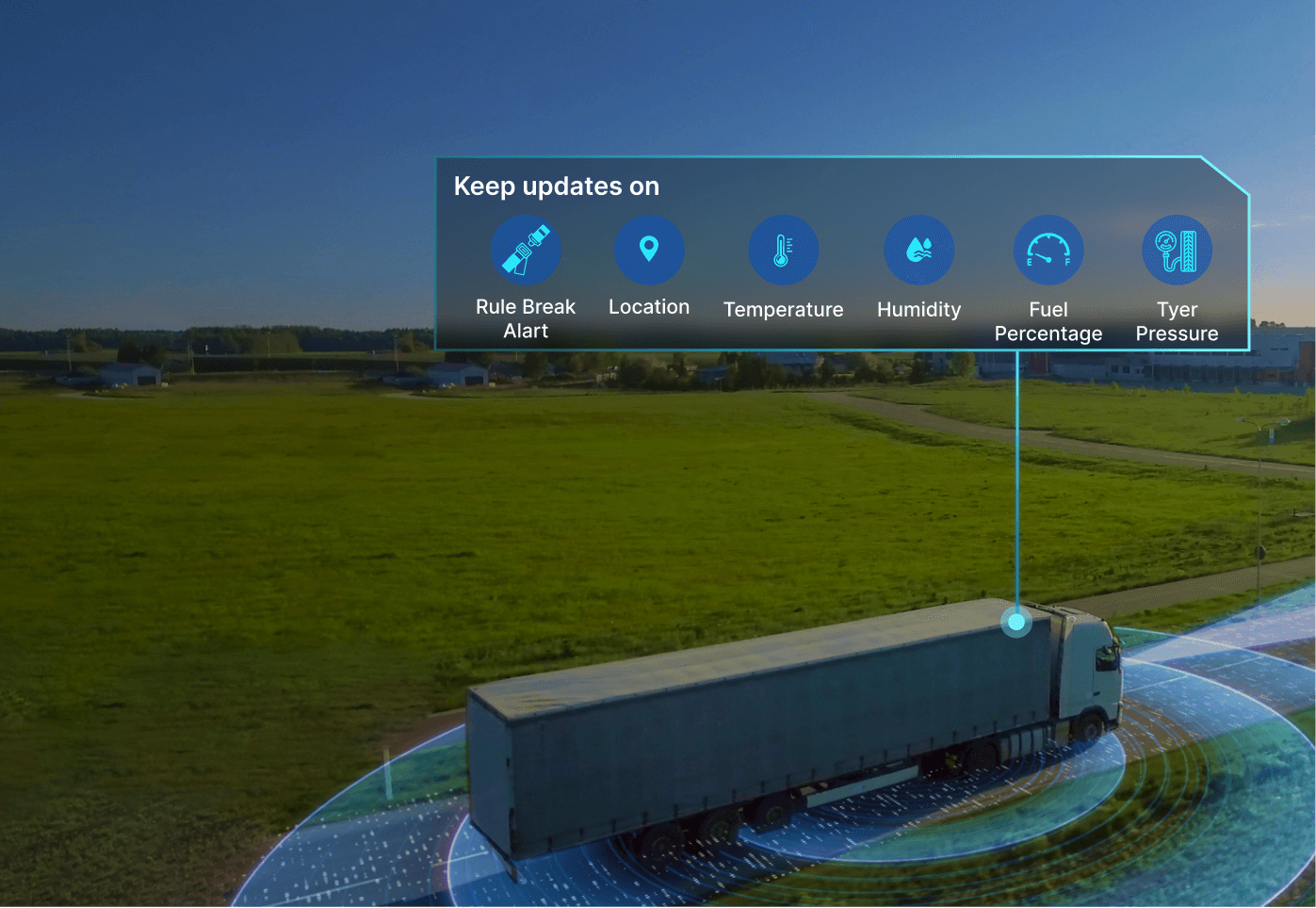Select the Fuel Percentage gauge icon
This screenshot has width=1316, height=908.
[x=1048, y=250]
